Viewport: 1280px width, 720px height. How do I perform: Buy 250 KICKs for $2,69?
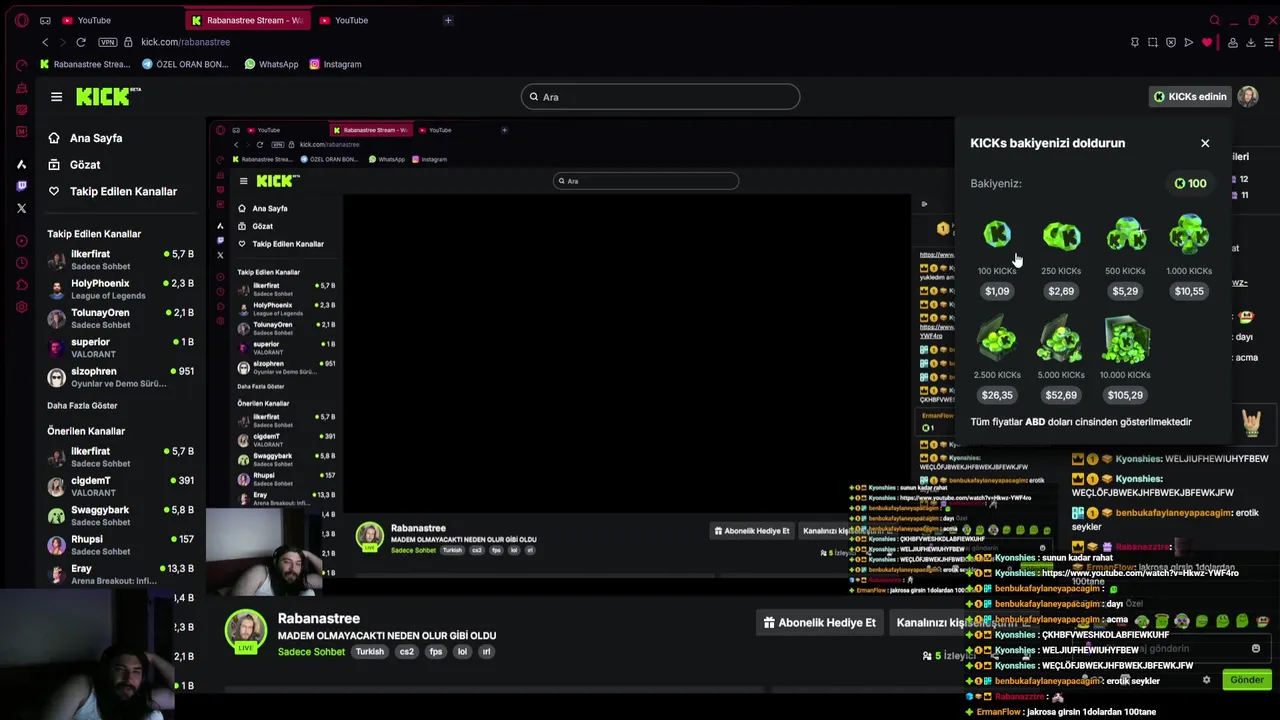click(x=1061, y=291)
